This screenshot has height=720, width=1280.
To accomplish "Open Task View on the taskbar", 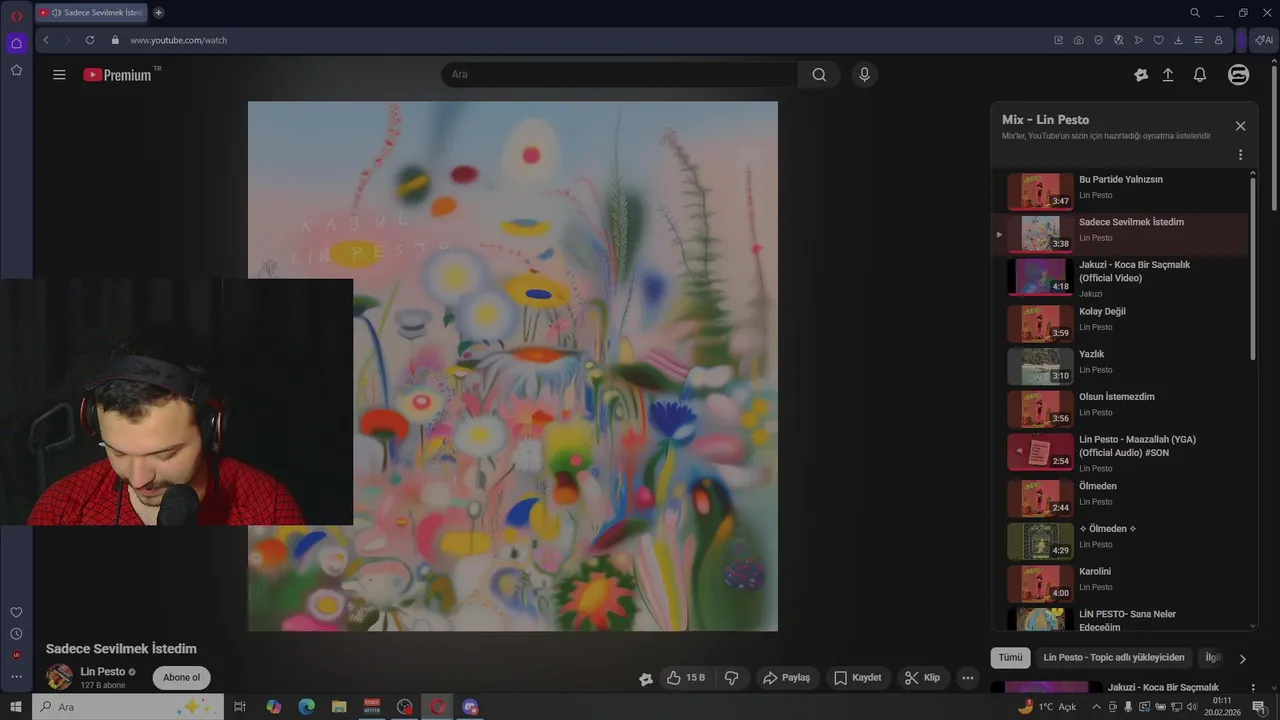I will [x=240, y=707].
